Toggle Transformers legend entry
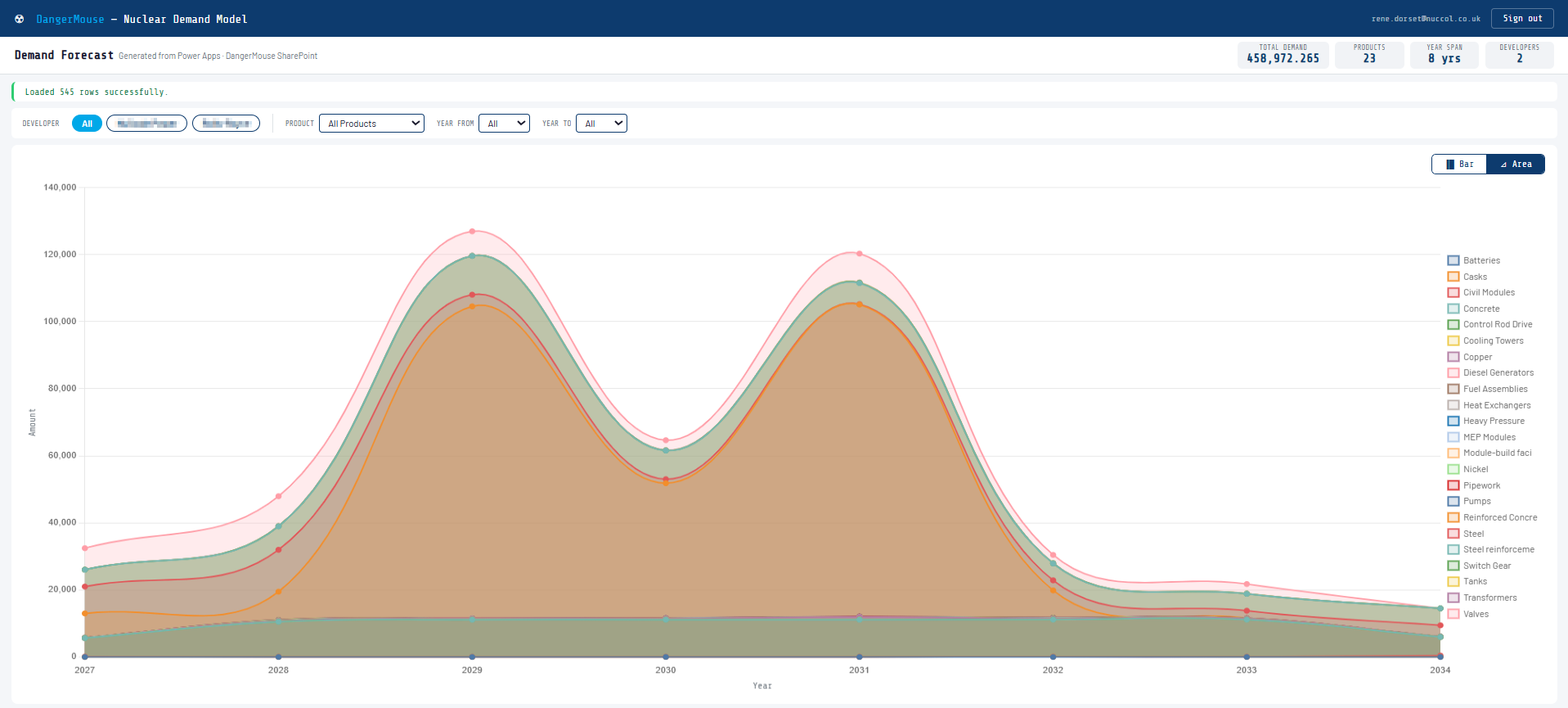Viewport: 1568px width, 708px height. click(x=1482, y=598)
